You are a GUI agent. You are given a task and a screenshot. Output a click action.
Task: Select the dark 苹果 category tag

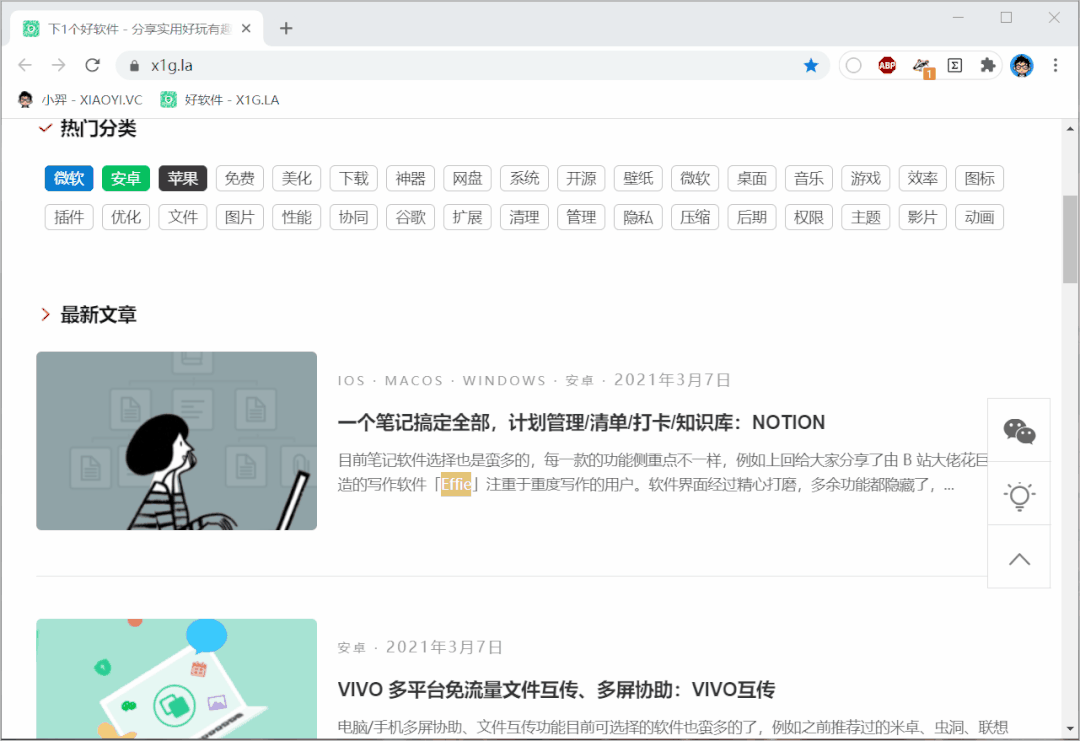183,178
